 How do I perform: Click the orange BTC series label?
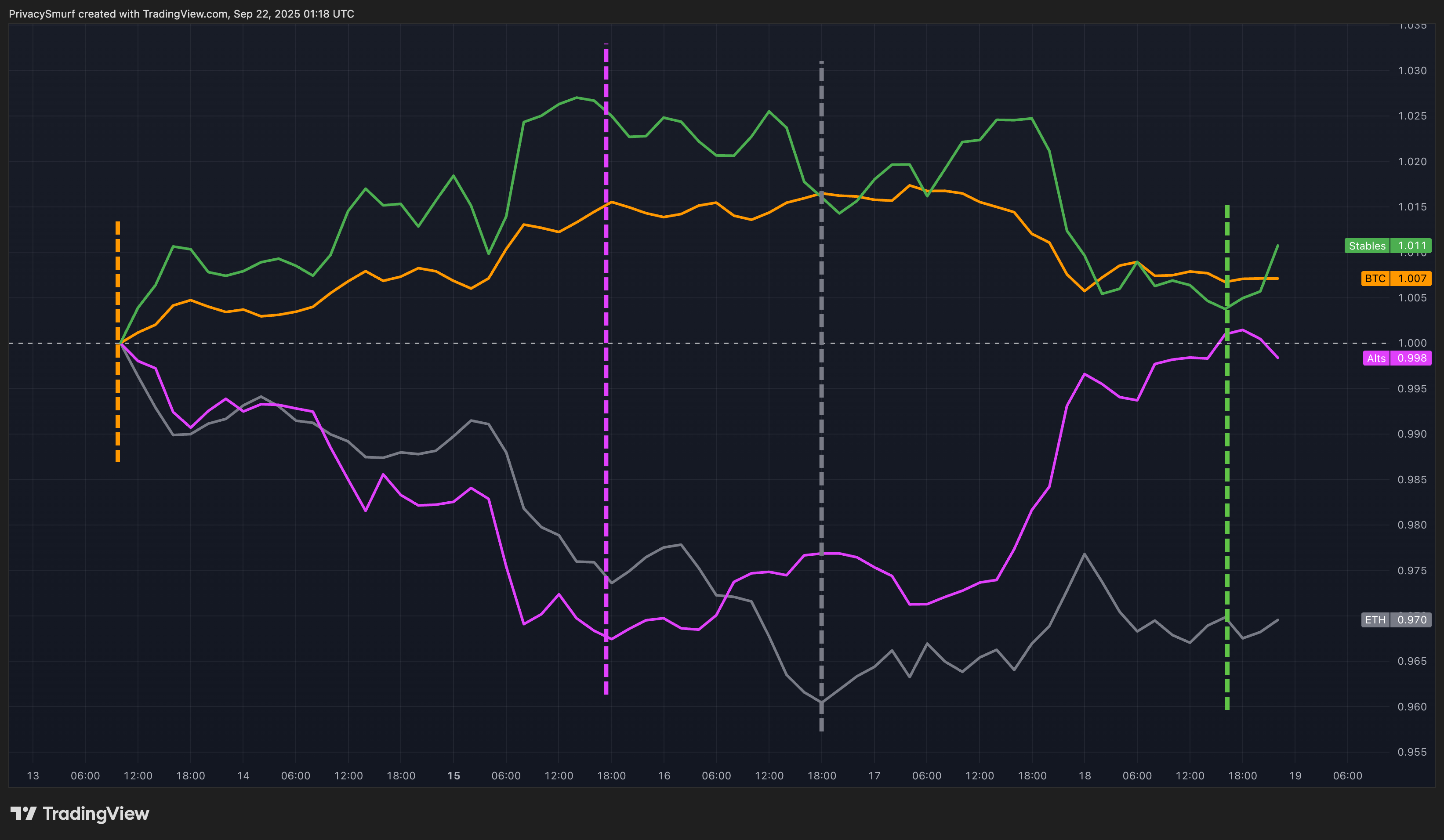pyautogui.click(x=1375, y=279)
